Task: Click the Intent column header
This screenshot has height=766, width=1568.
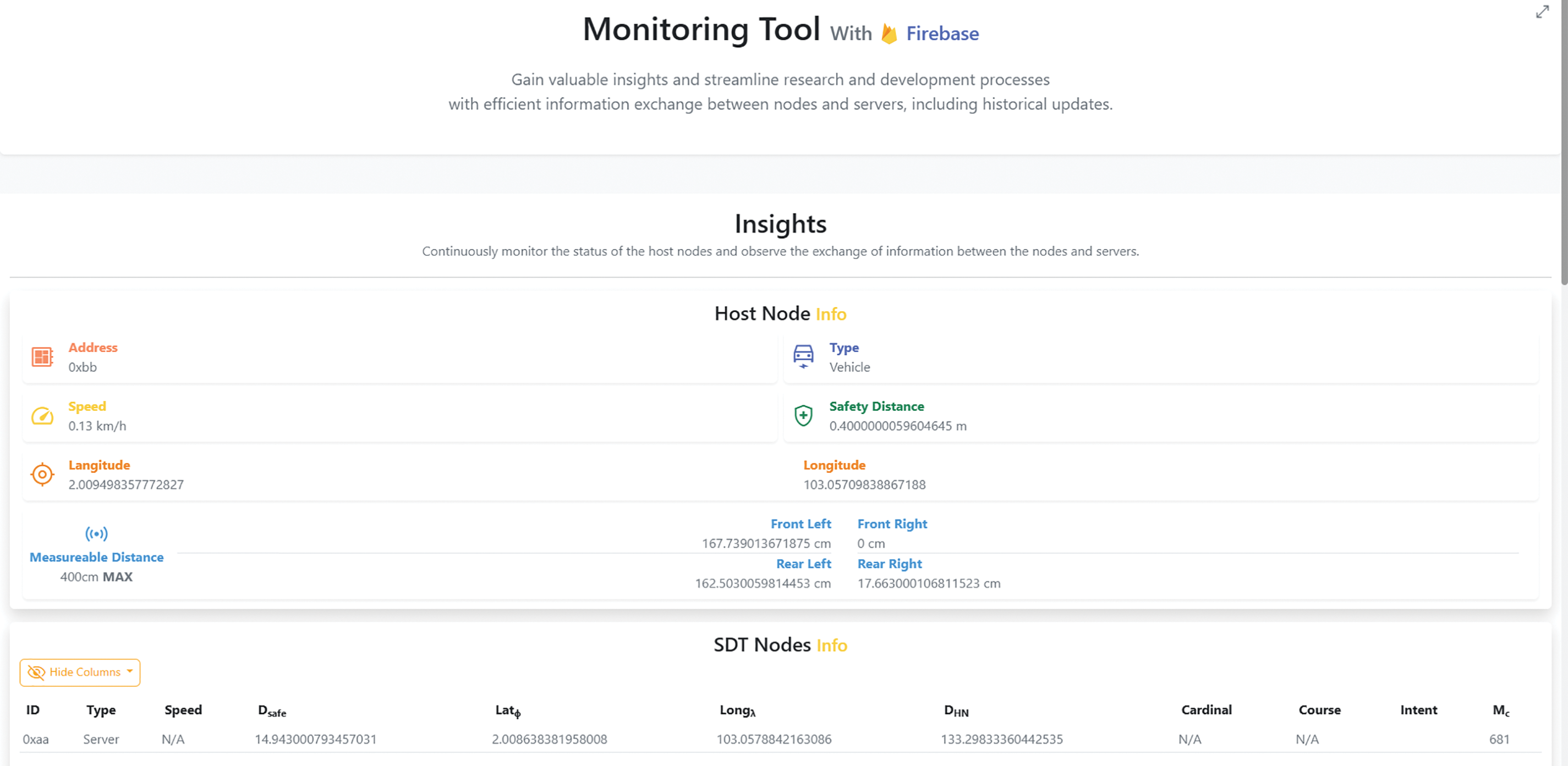Action: [1418, 710]
